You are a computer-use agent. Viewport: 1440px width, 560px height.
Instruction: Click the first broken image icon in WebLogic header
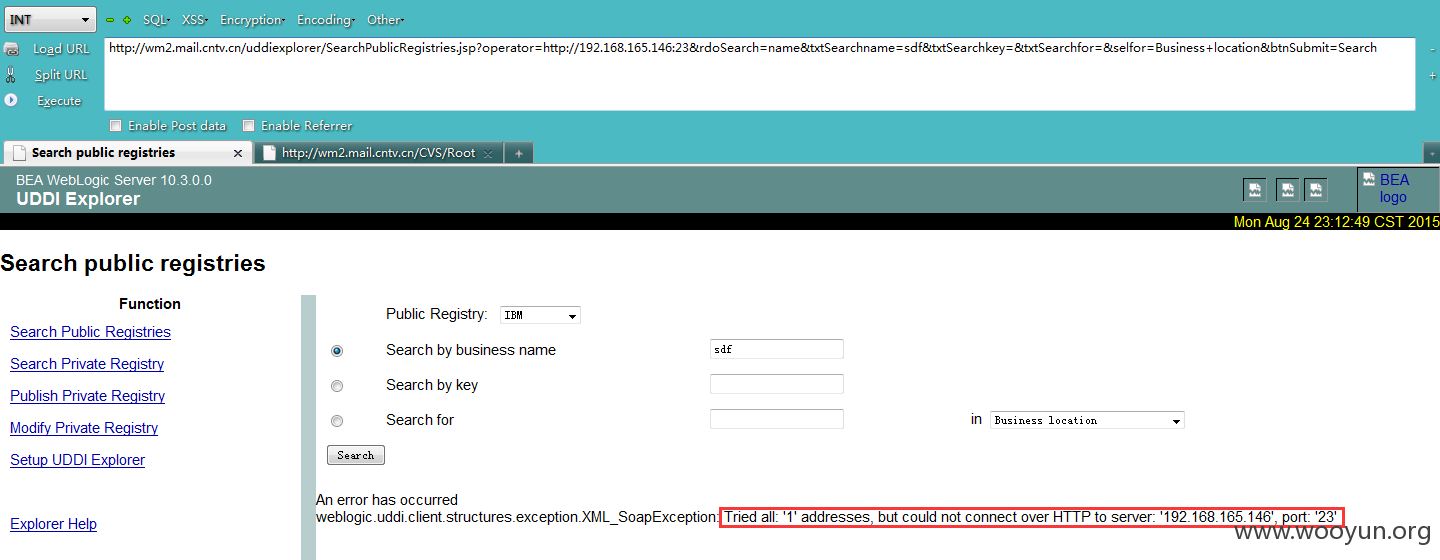click(1254, 190)
